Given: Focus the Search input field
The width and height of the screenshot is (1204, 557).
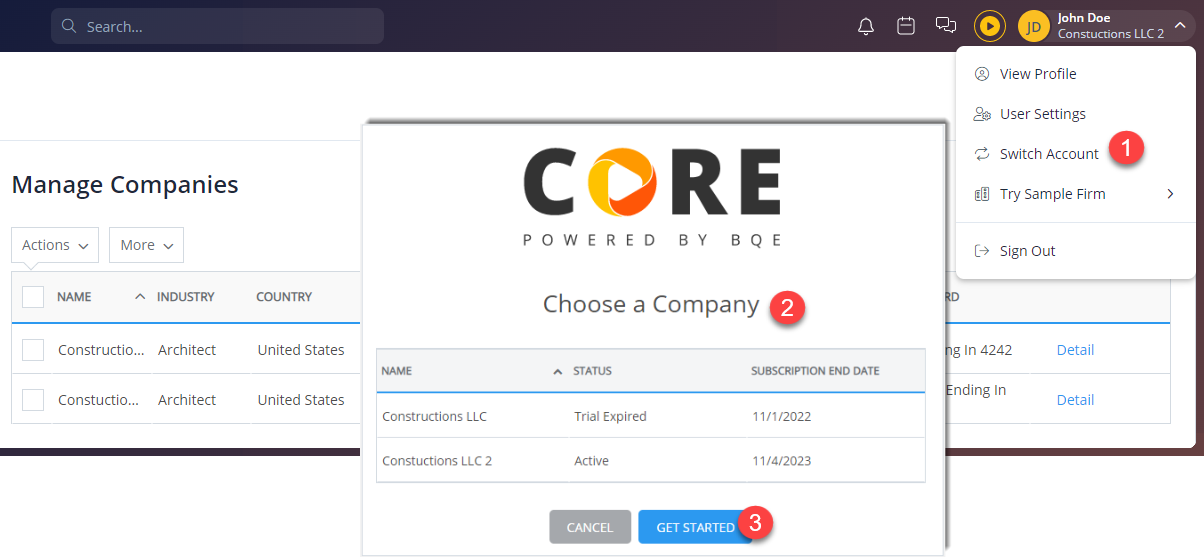Looking at the screenshot, I should [x=217, y=26].
